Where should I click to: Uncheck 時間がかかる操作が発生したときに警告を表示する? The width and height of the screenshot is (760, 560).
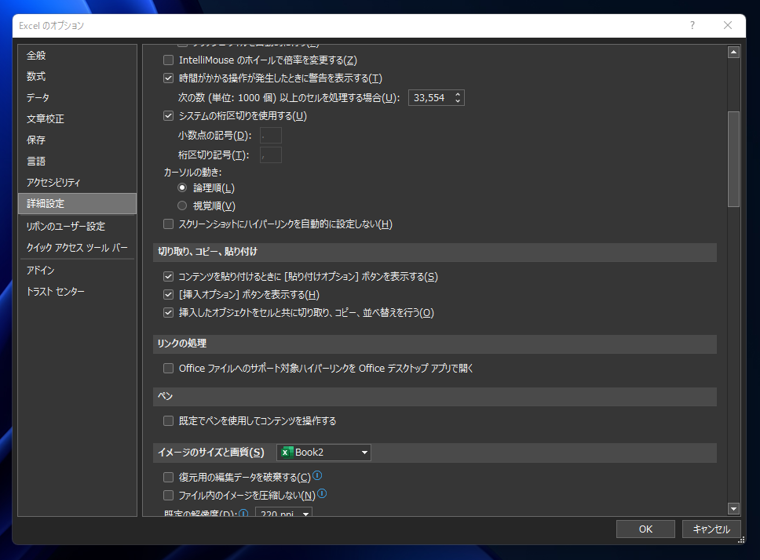click(168, 78)
